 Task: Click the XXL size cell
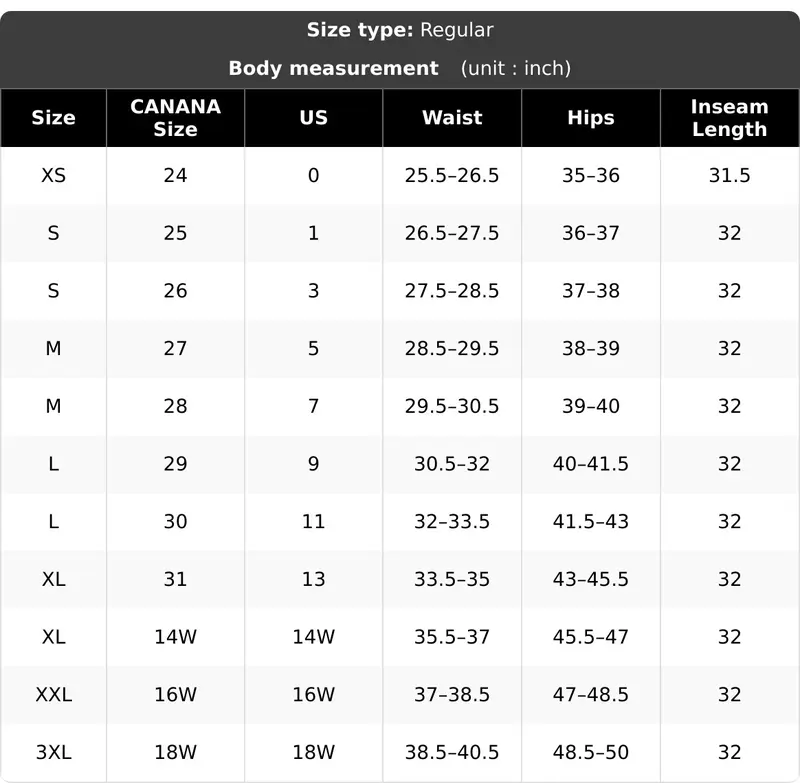click(54, 695)
